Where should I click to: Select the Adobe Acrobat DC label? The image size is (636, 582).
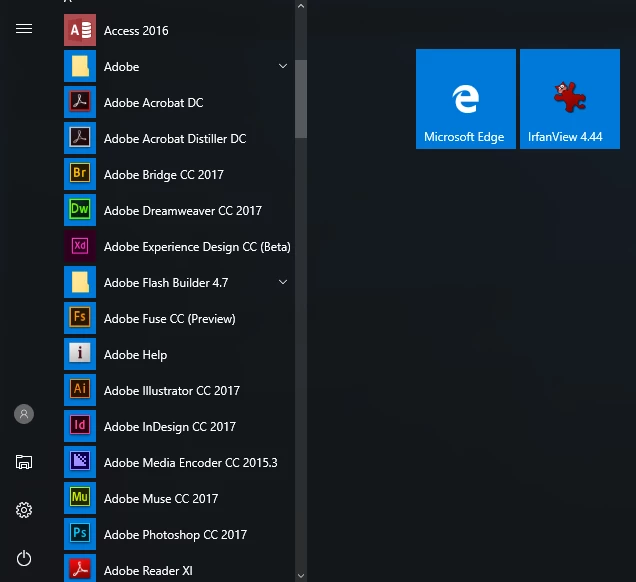point(153,103)
